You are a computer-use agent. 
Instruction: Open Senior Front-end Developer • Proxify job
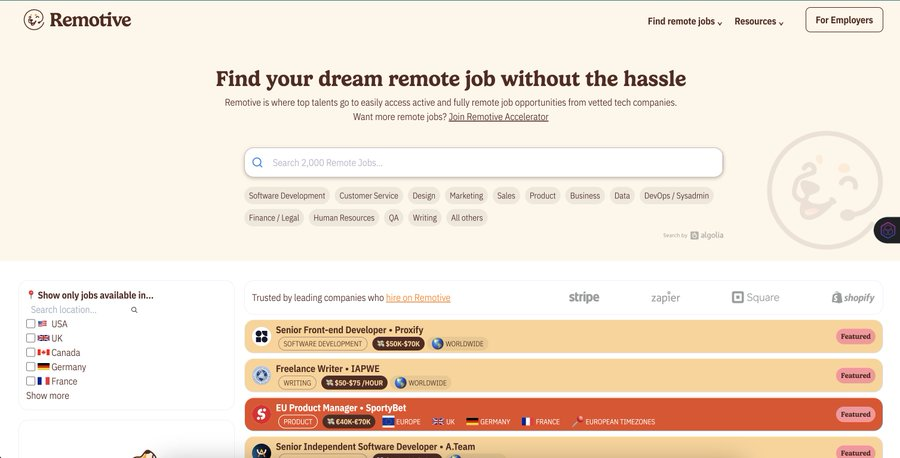[x=563, y=336]
